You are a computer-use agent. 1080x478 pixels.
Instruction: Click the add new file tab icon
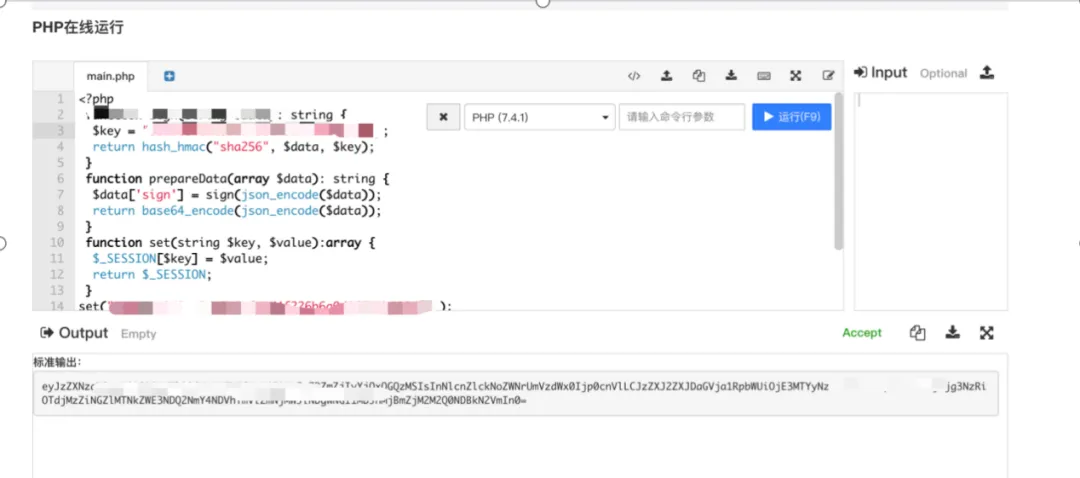coord(169,76)
